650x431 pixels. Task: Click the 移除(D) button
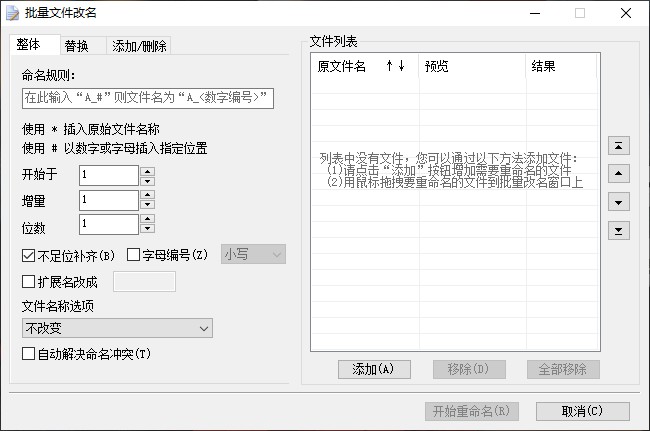tap(469, 369)
